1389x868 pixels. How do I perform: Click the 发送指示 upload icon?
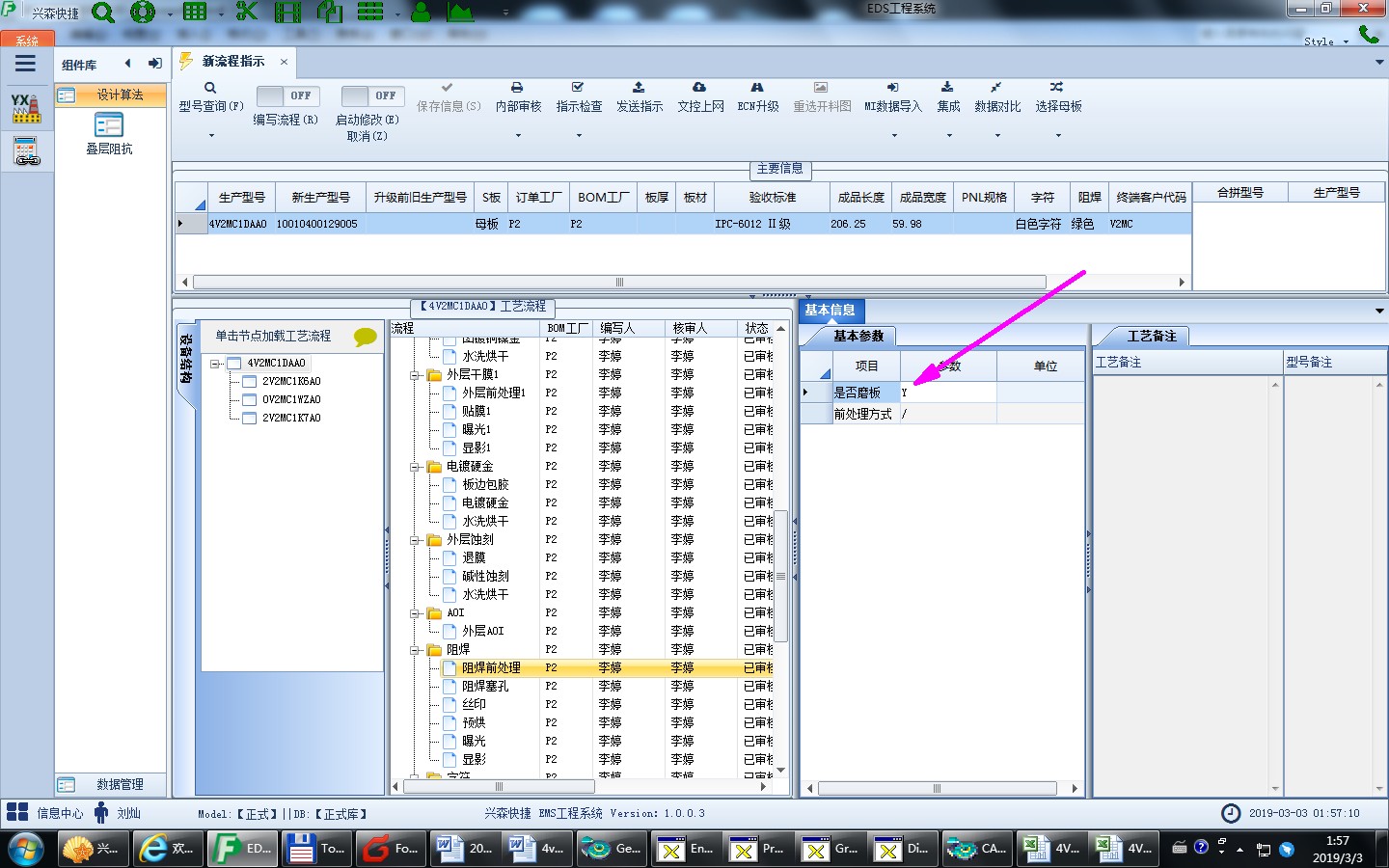click(639, 87)
